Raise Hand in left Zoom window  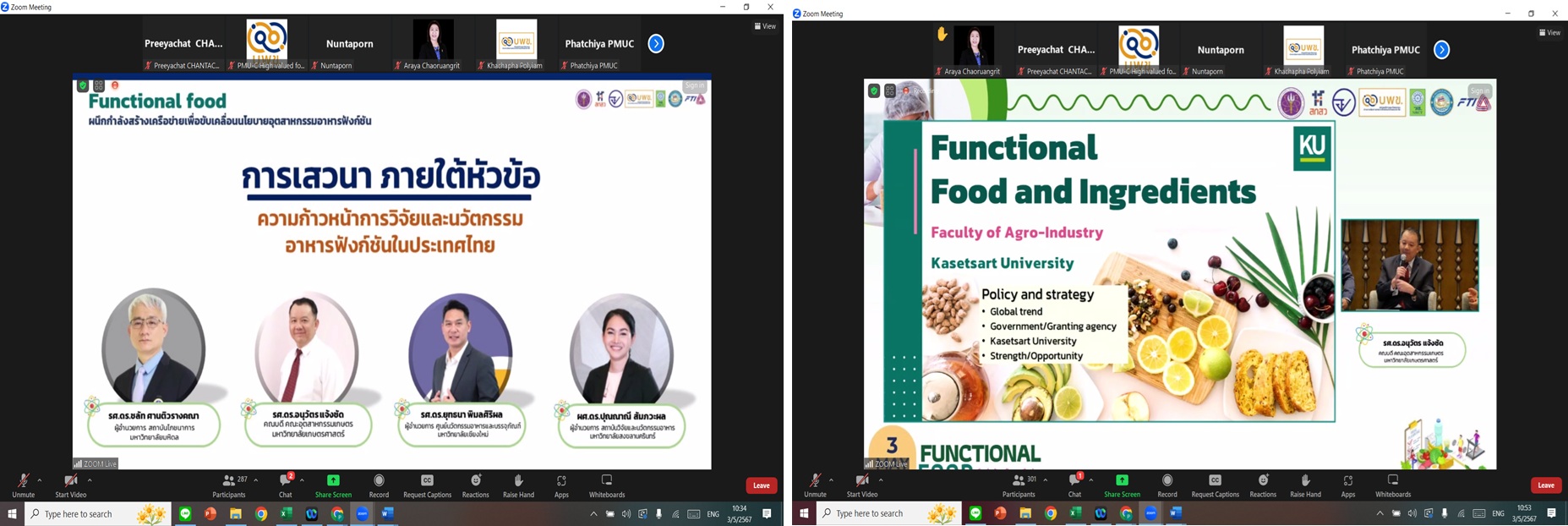click(518, 485)
